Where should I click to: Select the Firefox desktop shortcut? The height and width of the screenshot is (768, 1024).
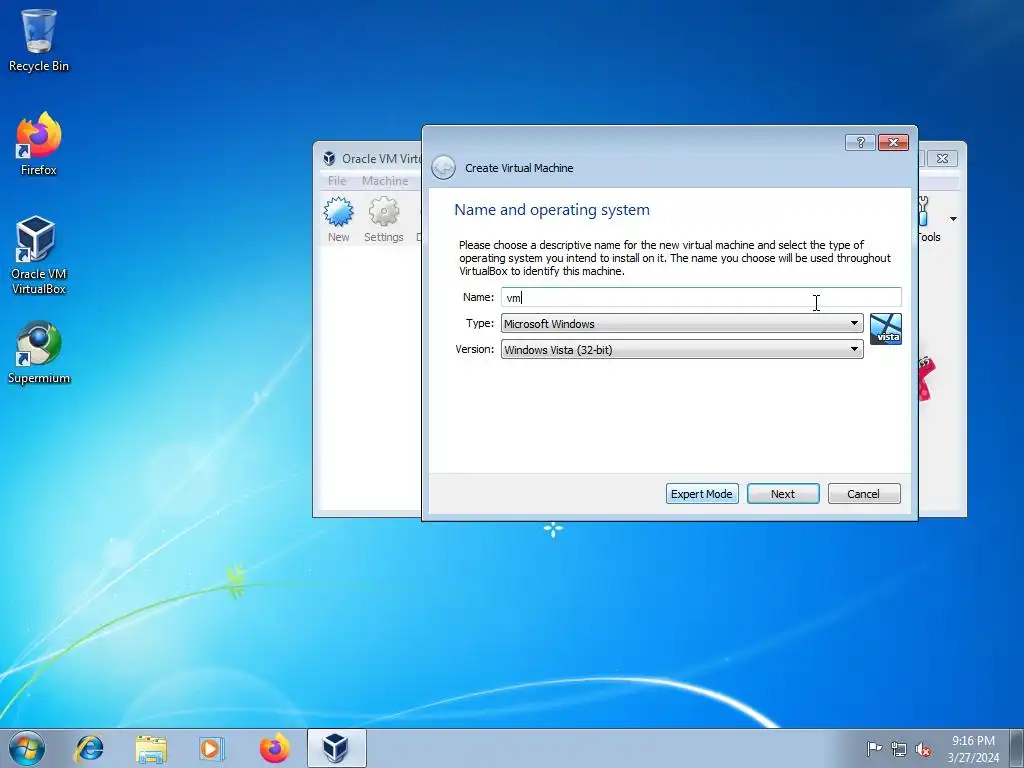pos(39,144)
